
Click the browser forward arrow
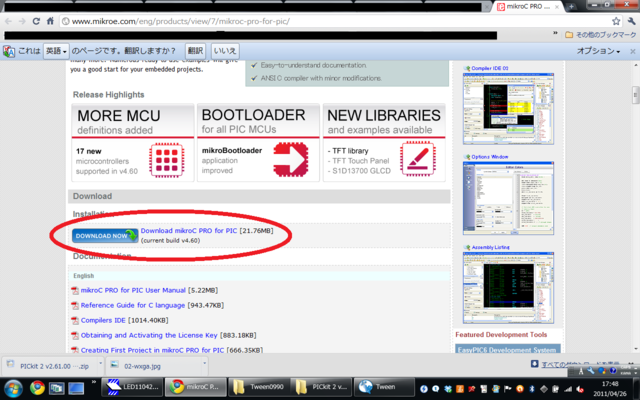(22, 21)
